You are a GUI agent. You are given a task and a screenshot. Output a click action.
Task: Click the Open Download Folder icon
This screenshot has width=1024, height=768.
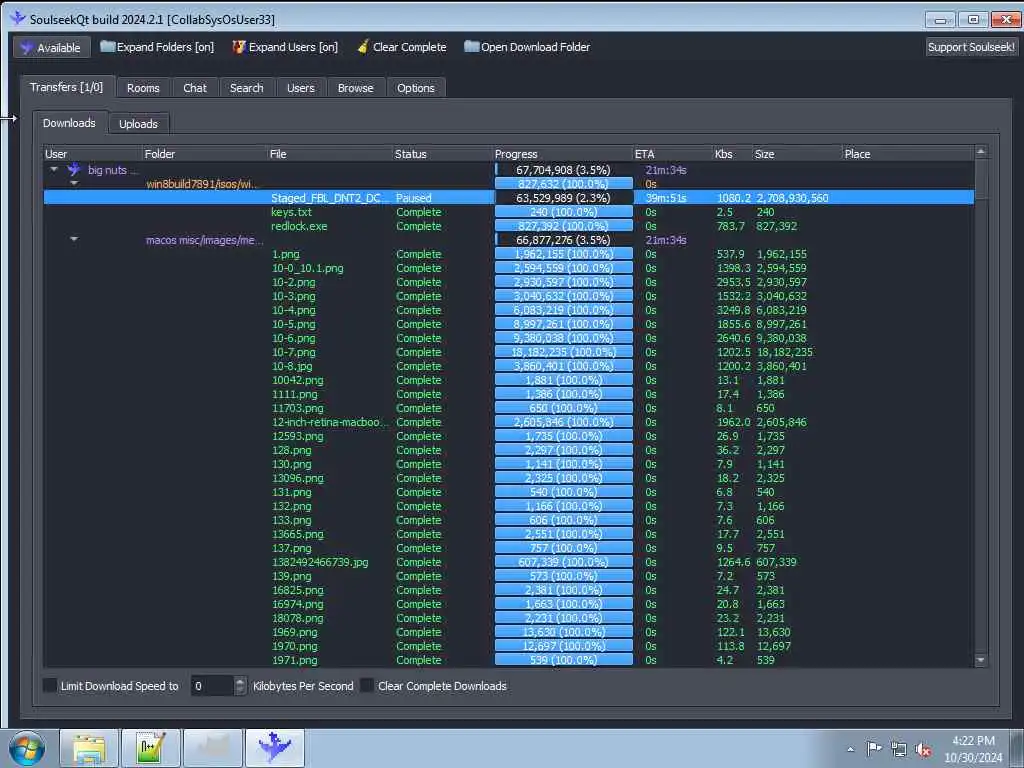(472, 46)
